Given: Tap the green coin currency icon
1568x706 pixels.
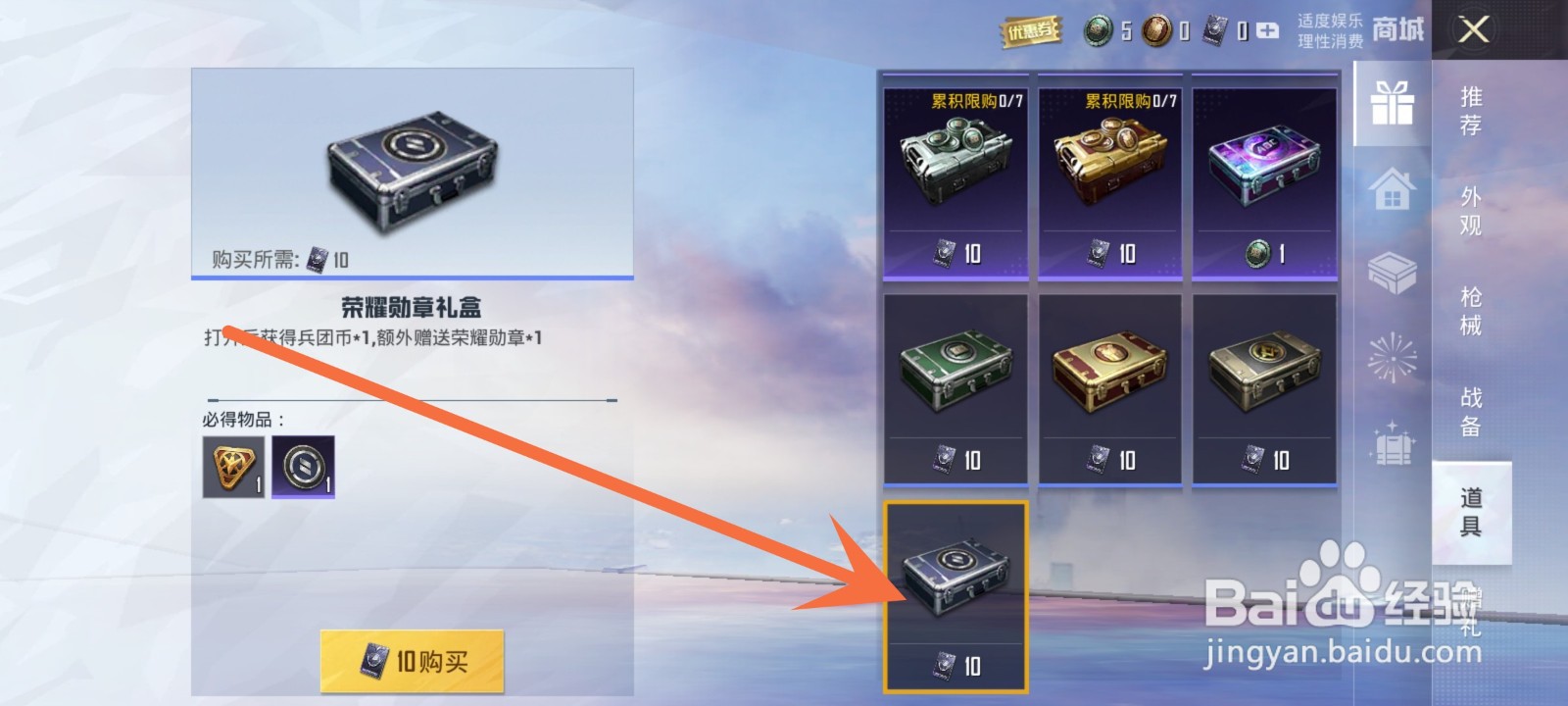Looking at the screenshot, I should point(1099,31).
